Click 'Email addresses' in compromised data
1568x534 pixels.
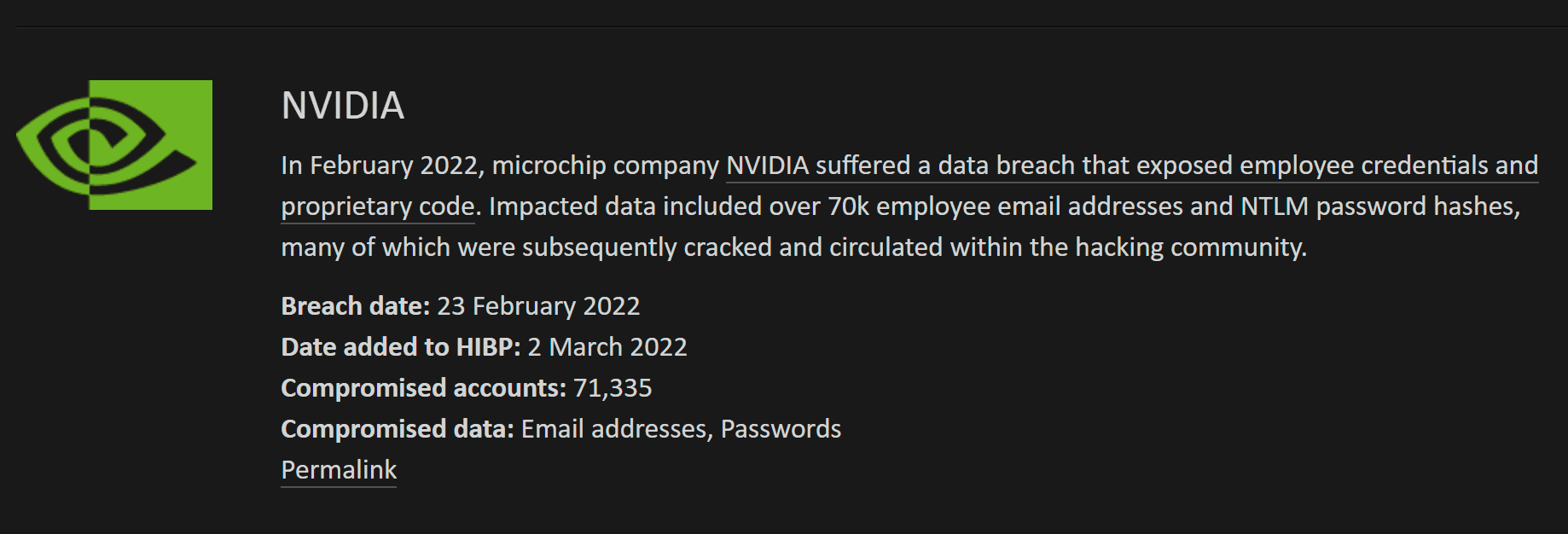(x=614, y=428)
